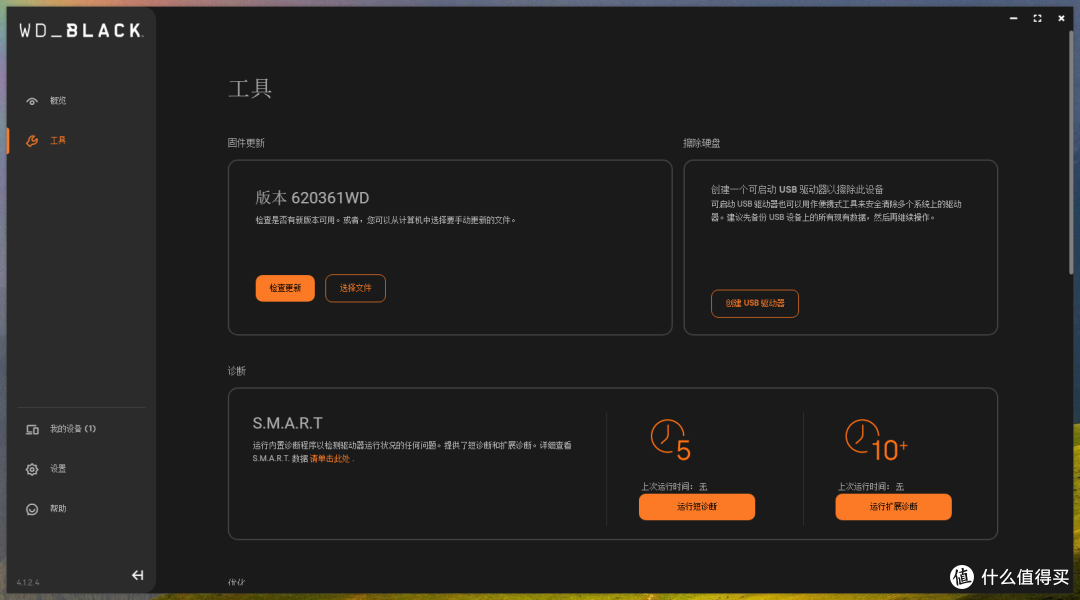Click 创建 USB 驱动器 button

[x=755, y=303]
